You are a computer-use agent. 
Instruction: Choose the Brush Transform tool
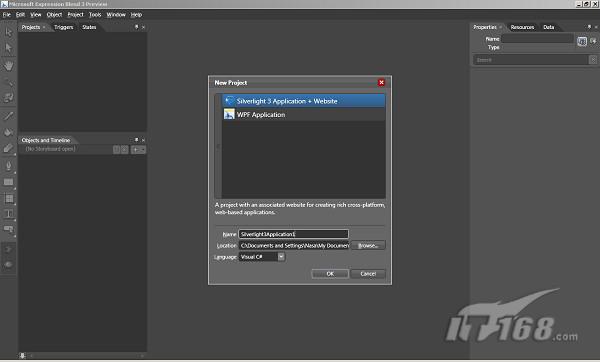point(8,148)
